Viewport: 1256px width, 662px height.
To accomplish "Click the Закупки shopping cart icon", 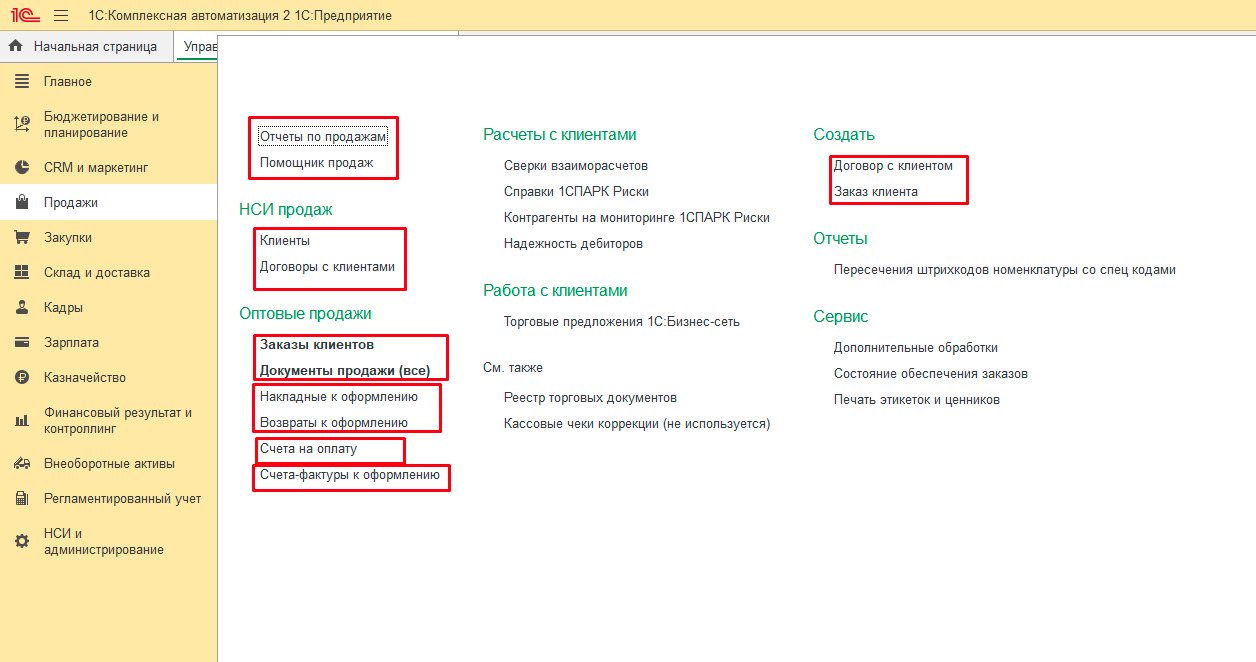I will click(x=22, y=238).
